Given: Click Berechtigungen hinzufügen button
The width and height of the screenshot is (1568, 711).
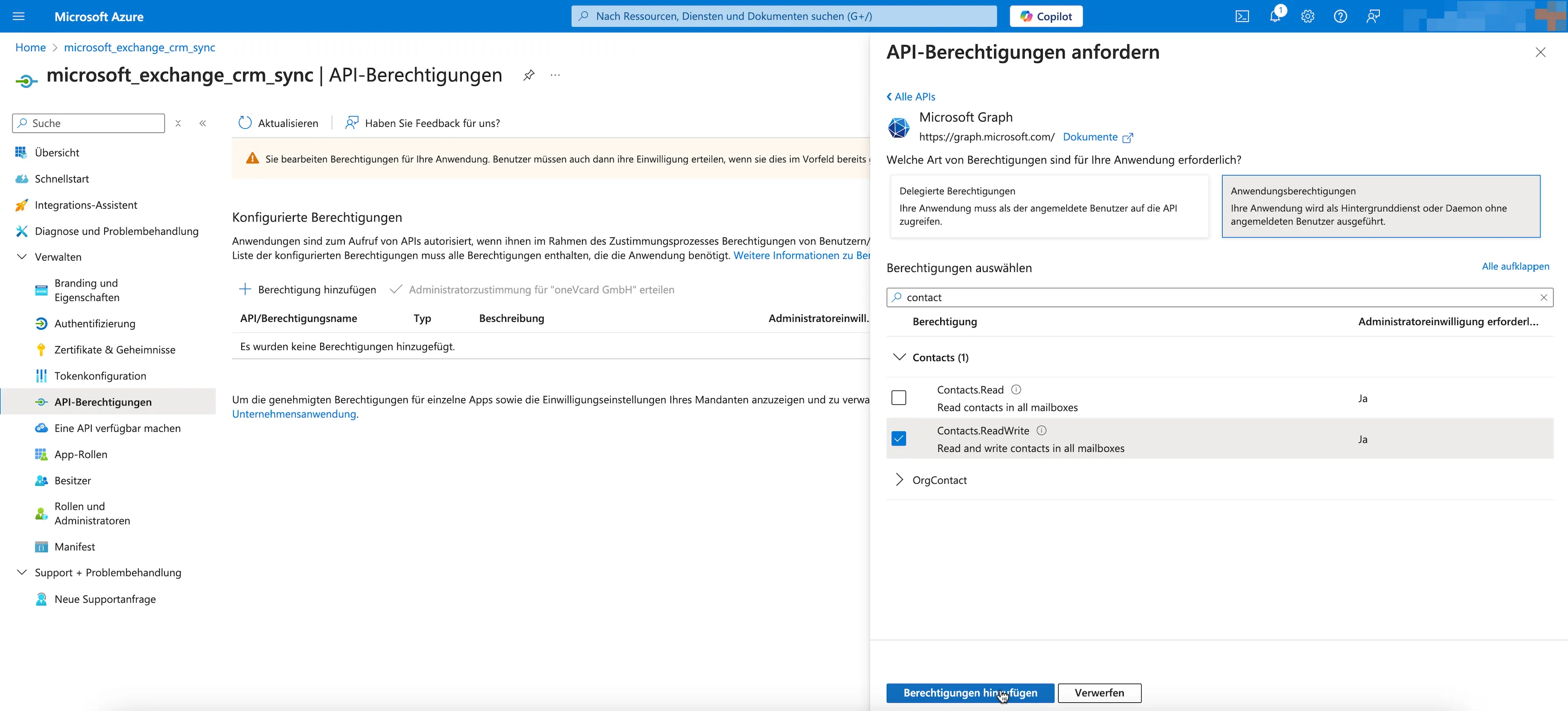Looking at the screenshot, I should (x=970, y=693).
